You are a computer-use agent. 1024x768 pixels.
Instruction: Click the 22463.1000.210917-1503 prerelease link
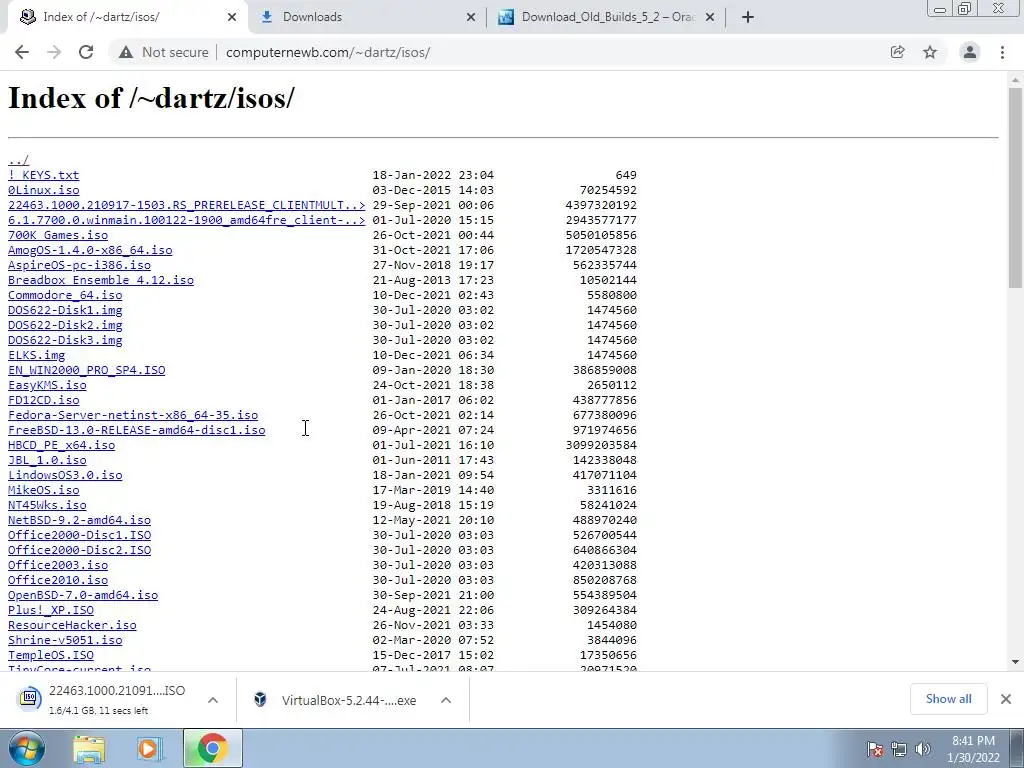point(187,205)
